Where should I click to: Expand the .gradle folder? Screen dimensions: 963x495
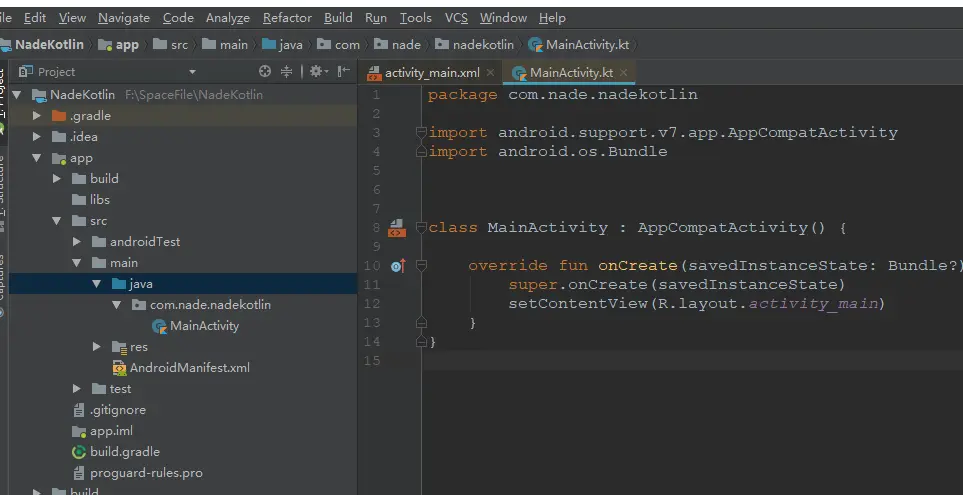[x=37, y=115]
